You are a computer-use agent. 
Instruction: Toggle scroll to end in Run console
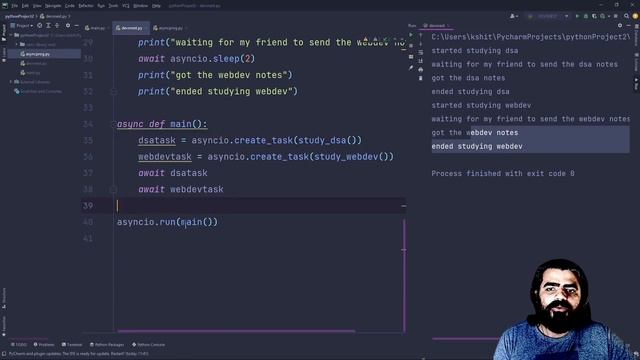tap(421, 61)
